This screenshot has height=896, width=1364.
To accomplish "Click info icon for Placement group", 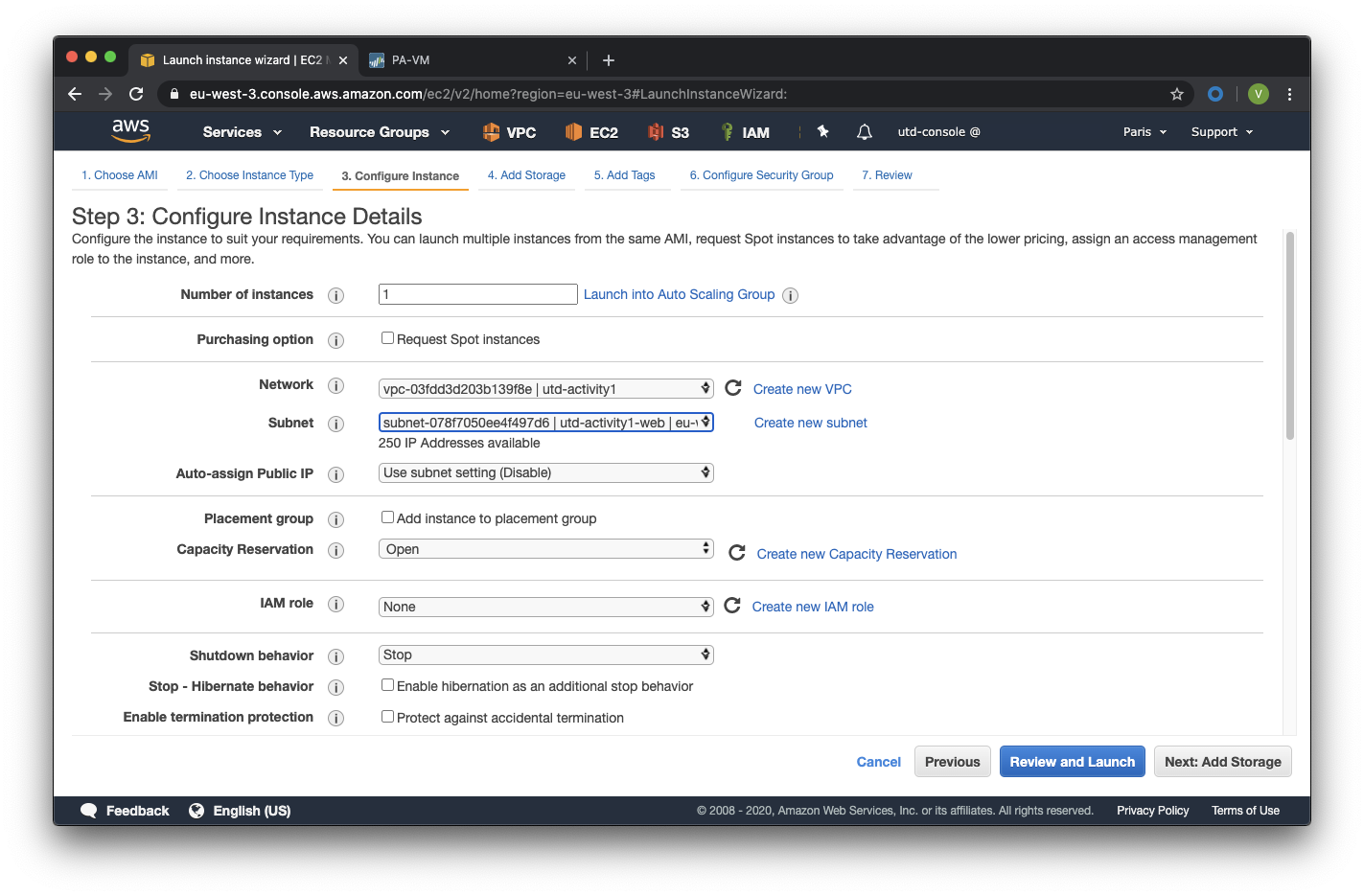I will (x=335, y=519).
